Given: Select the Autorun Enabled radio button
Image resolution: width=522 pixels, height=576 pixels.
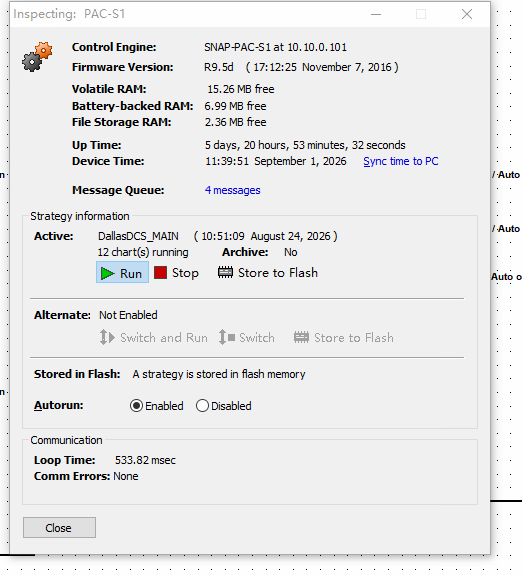Looking at the screenshot, I should (x=136, y=406).
